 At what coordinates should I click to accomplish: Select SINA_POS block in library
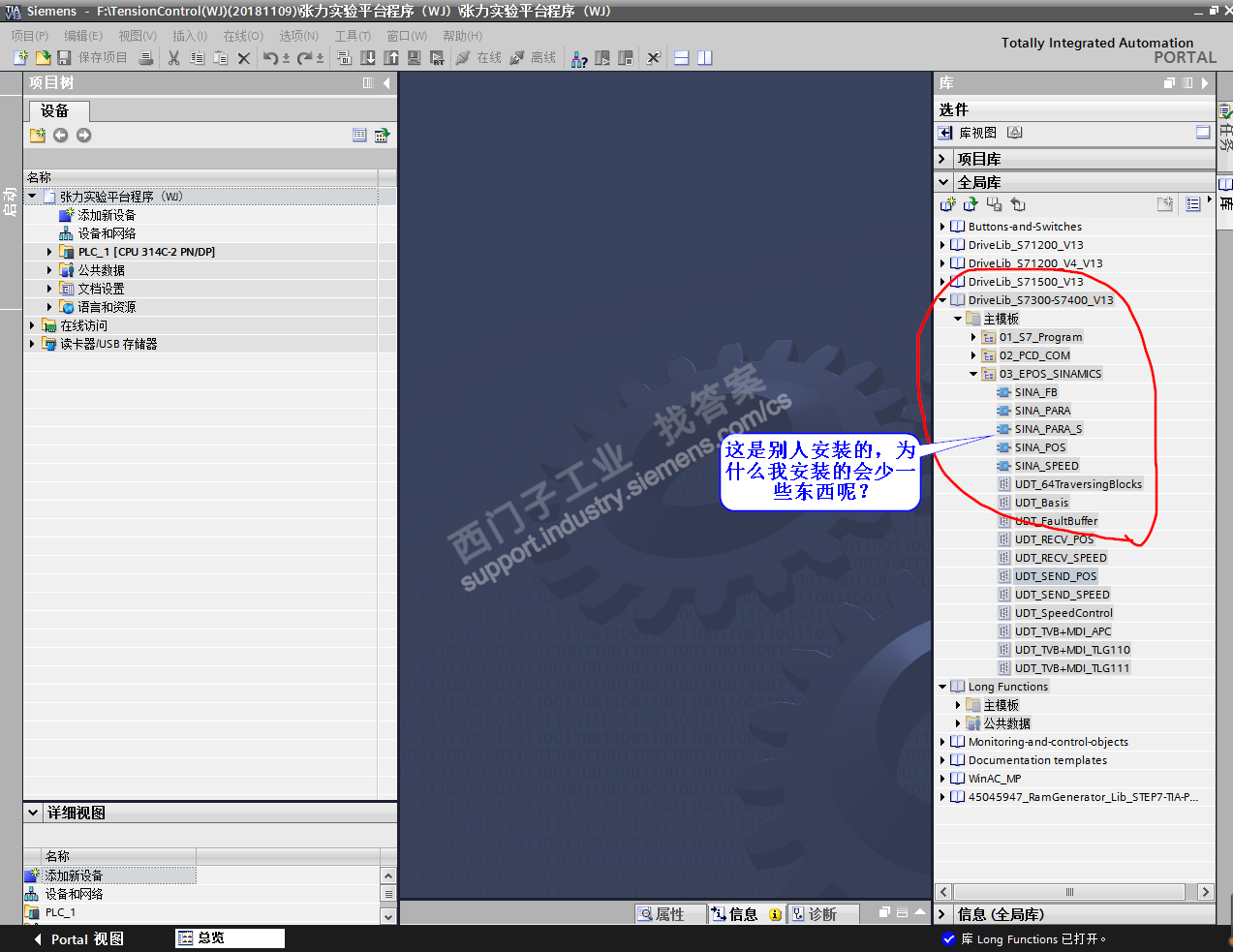tap(1039, 447)
